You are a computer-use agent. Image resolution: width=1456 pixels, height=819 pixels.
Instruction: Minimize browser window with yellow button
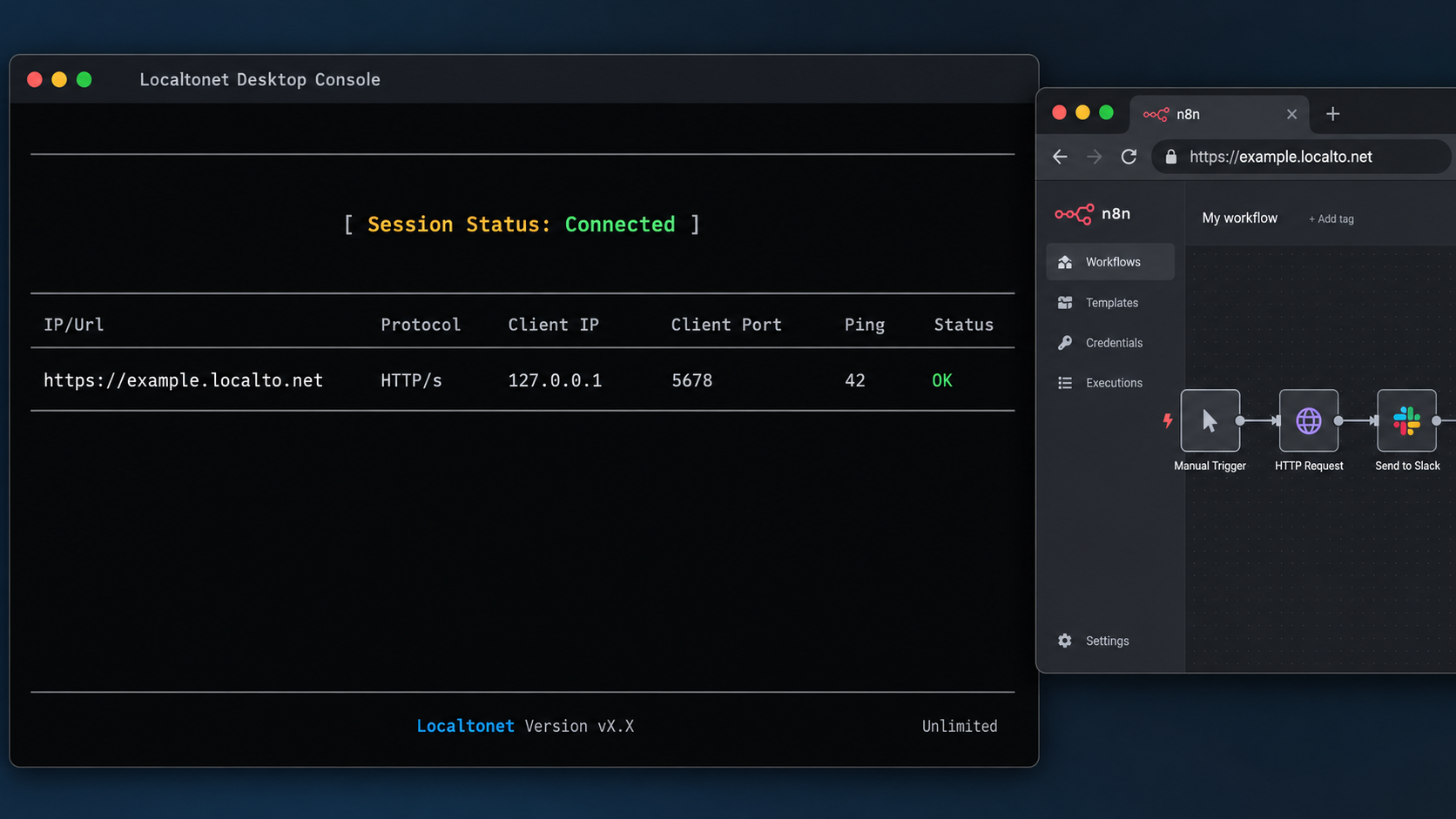(1082, 112)
